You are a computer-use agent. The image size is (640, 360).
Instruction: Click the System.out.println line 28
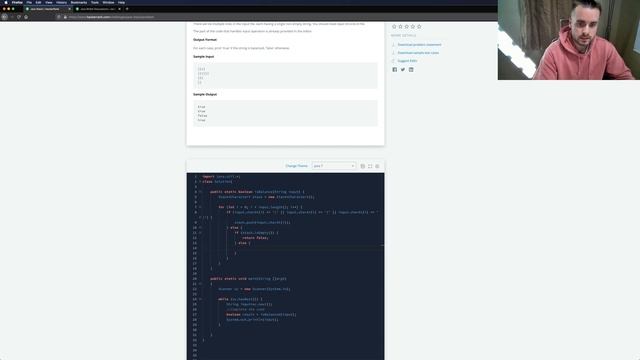tap(252, 320)
